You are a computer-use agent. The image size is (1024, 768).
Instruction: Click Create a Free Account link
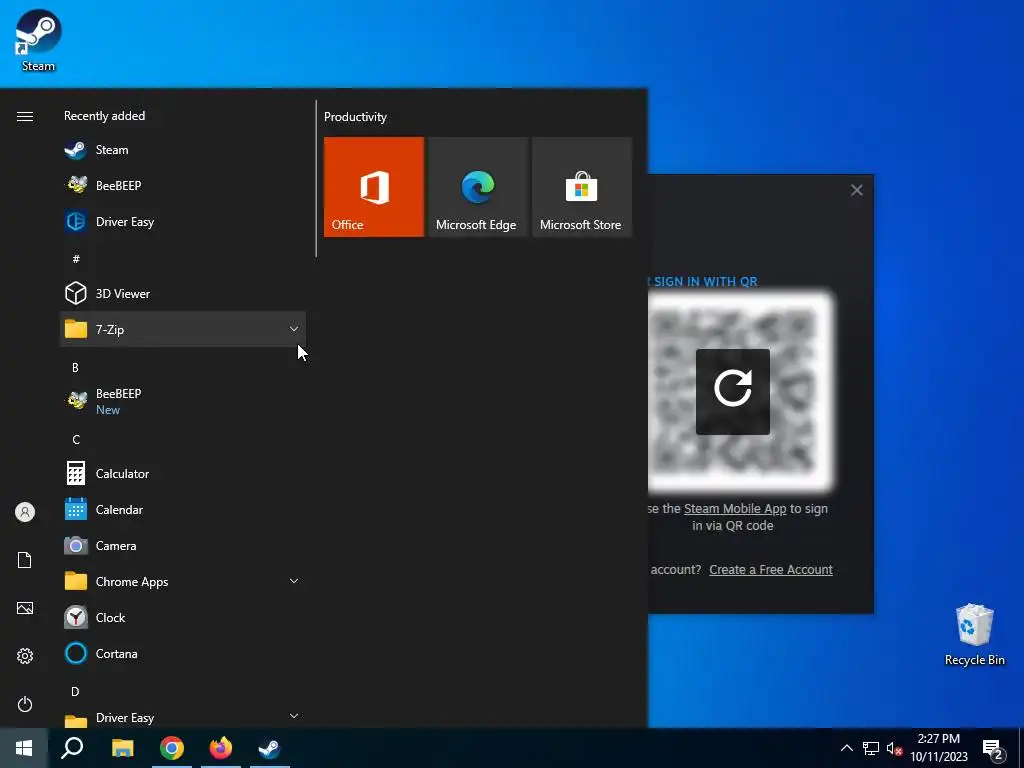point(771,569)
